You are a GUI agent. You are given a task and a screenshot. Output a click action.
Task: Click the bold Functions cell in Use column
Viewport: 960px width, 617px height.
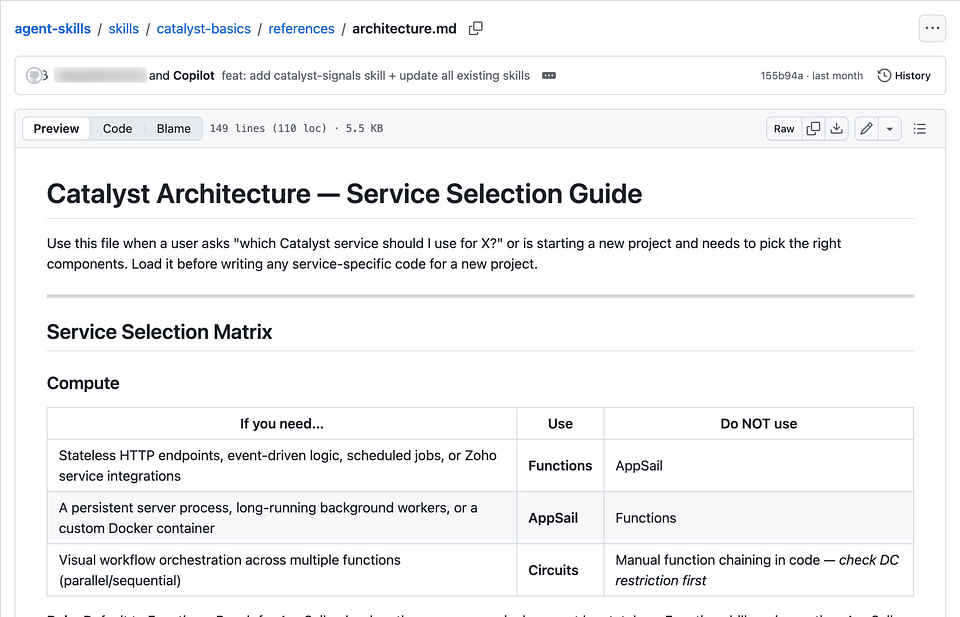coord(560,466)
